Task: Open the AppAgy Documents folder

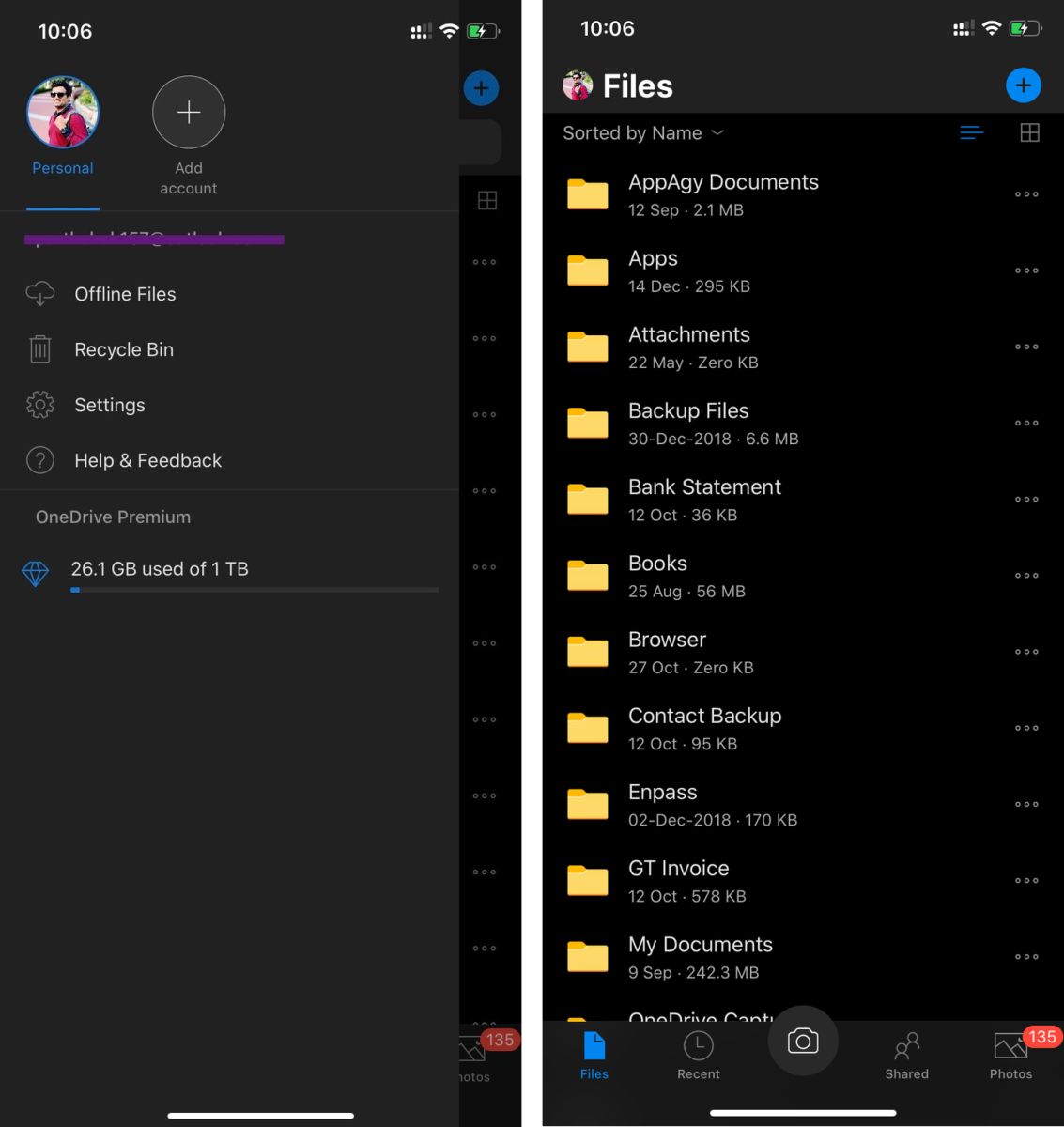Action: tap(803, 194)
